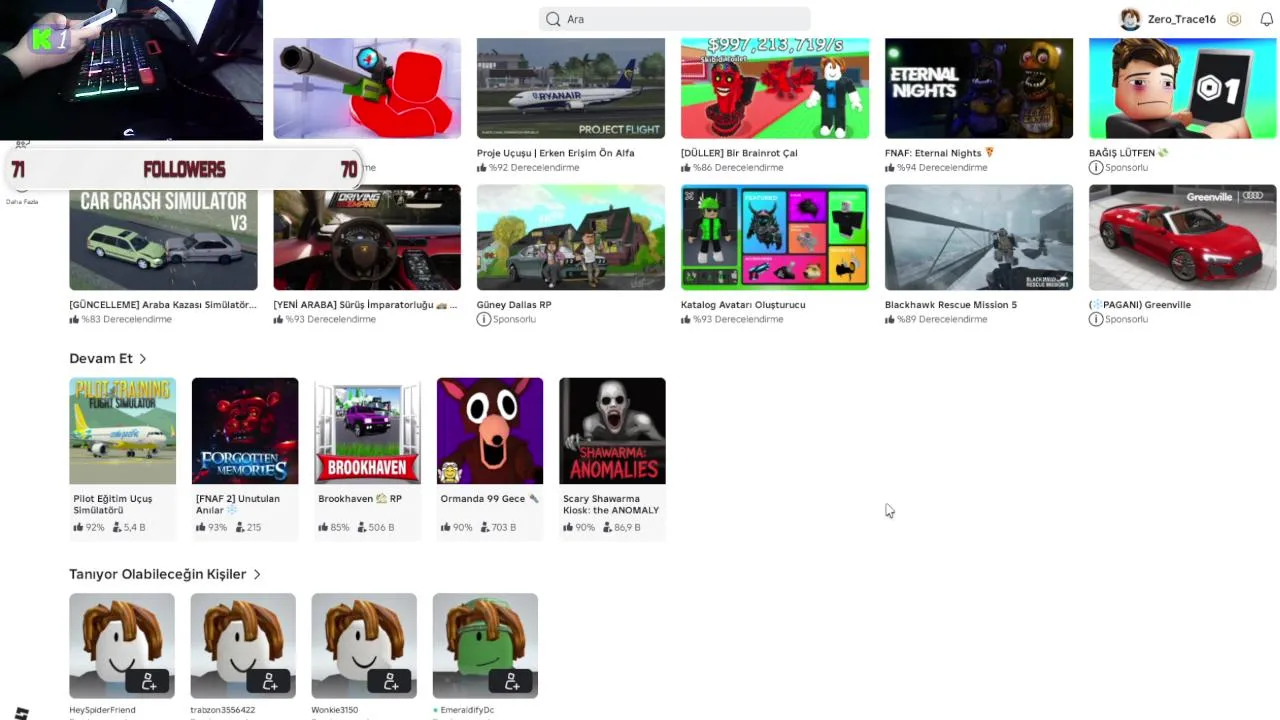Viewport: 1280px width, 720px height.
Task: Open Proje Uçuşu Ryanair thumbnail
Action: tap(571, 88)
